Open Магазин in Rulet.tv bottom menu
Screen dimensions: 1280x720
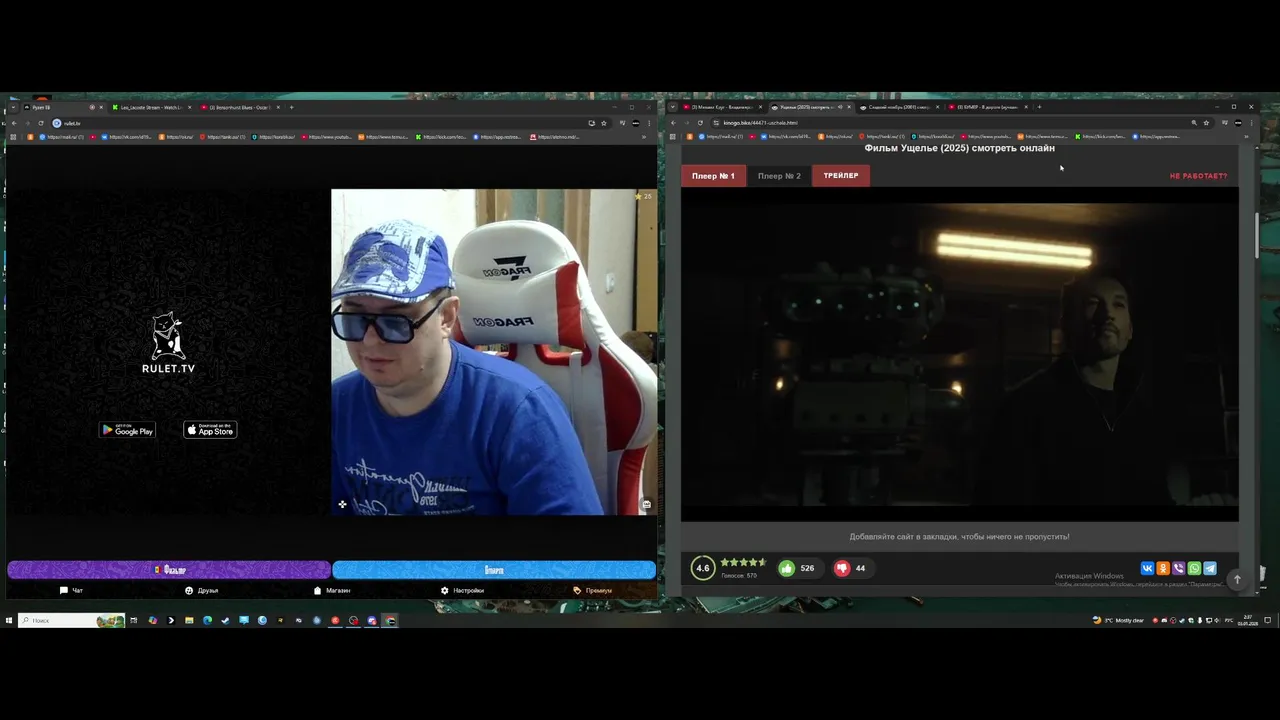pos(332,590)
